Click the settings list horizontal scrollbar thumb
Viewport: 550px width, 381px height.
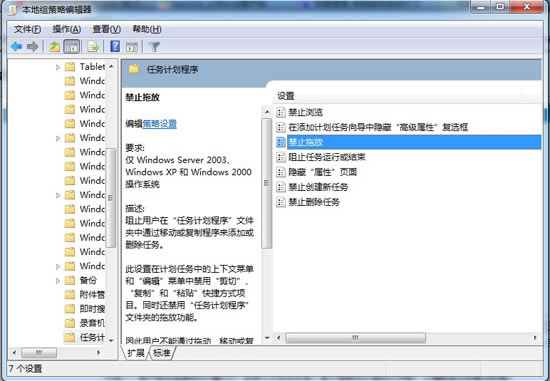(x=355, y=338)
